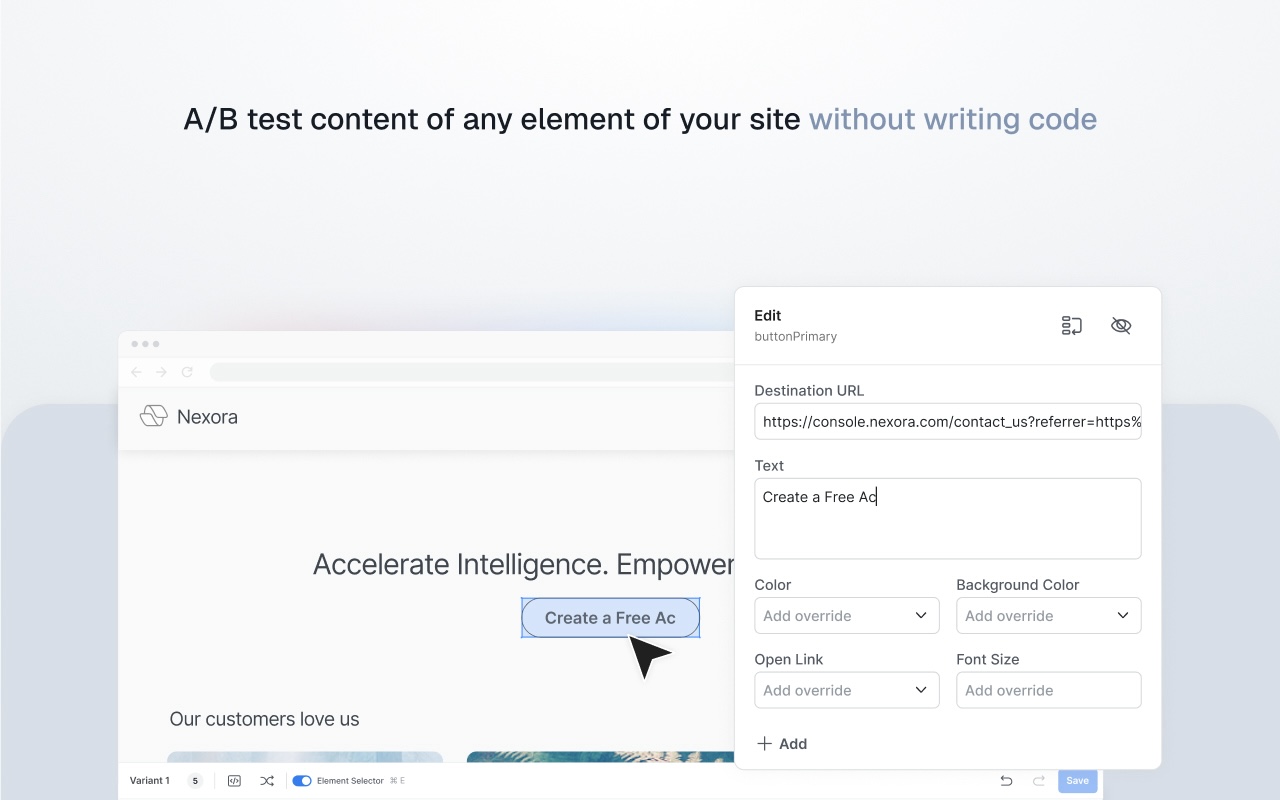Click the Nexora brand name text
The image size is (1280, 800).
tap(208, 417)
